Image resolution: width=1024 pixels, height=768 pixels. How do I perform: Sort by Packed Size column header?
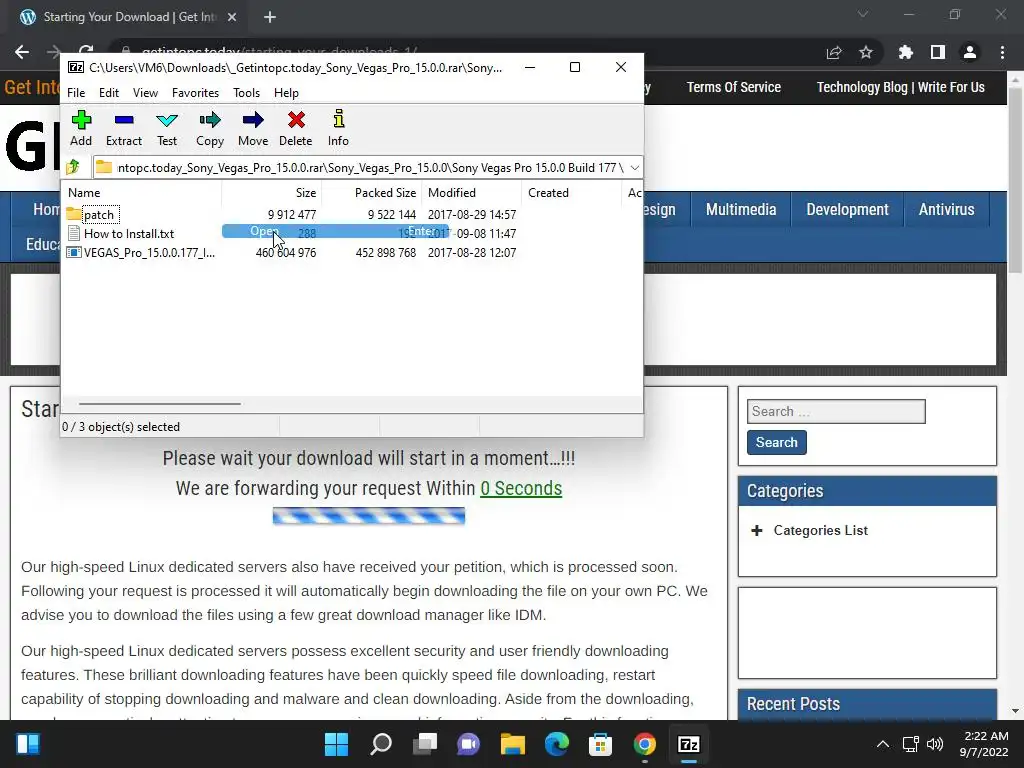372,193
